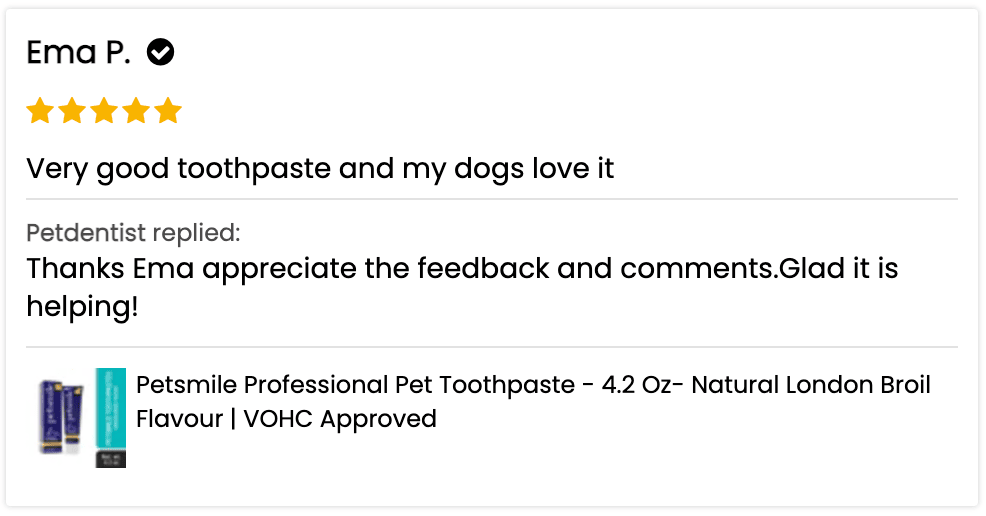
Task: Click the review text about dogs loving it
Action: pyautogui.click(x=320, y=168)
